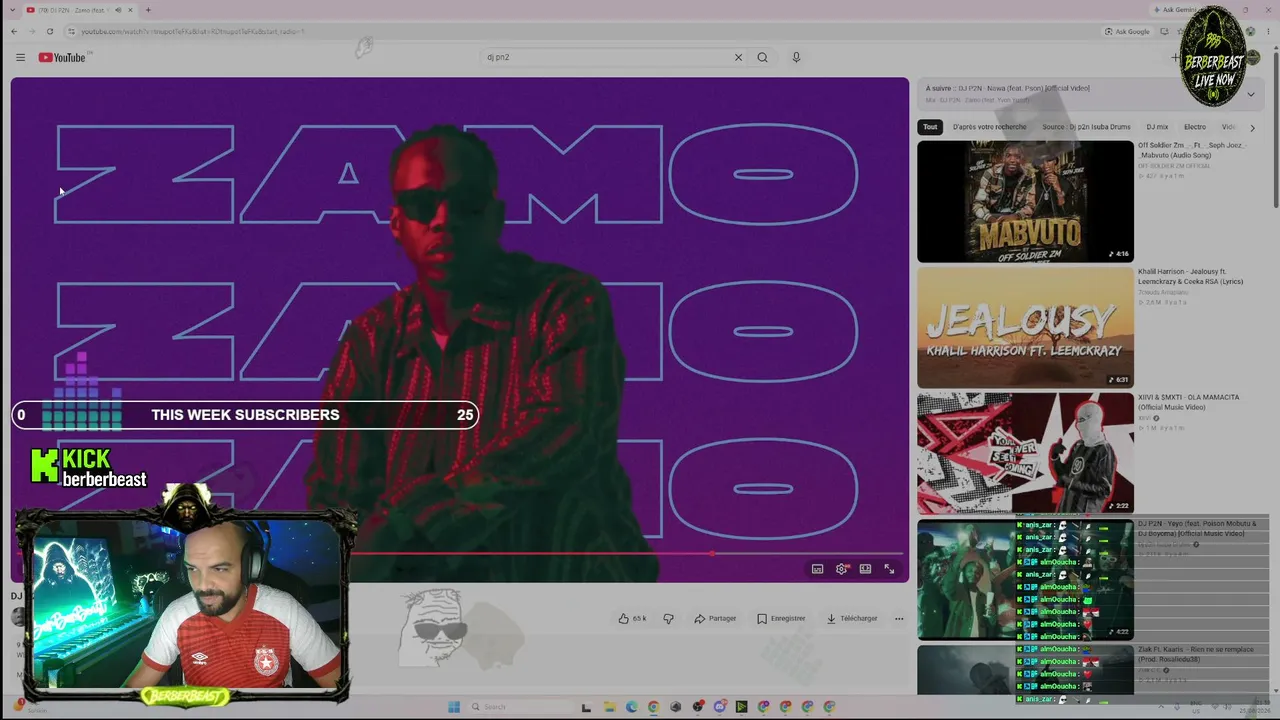Mute the tab using the speaker icon

tap(118, 10)
